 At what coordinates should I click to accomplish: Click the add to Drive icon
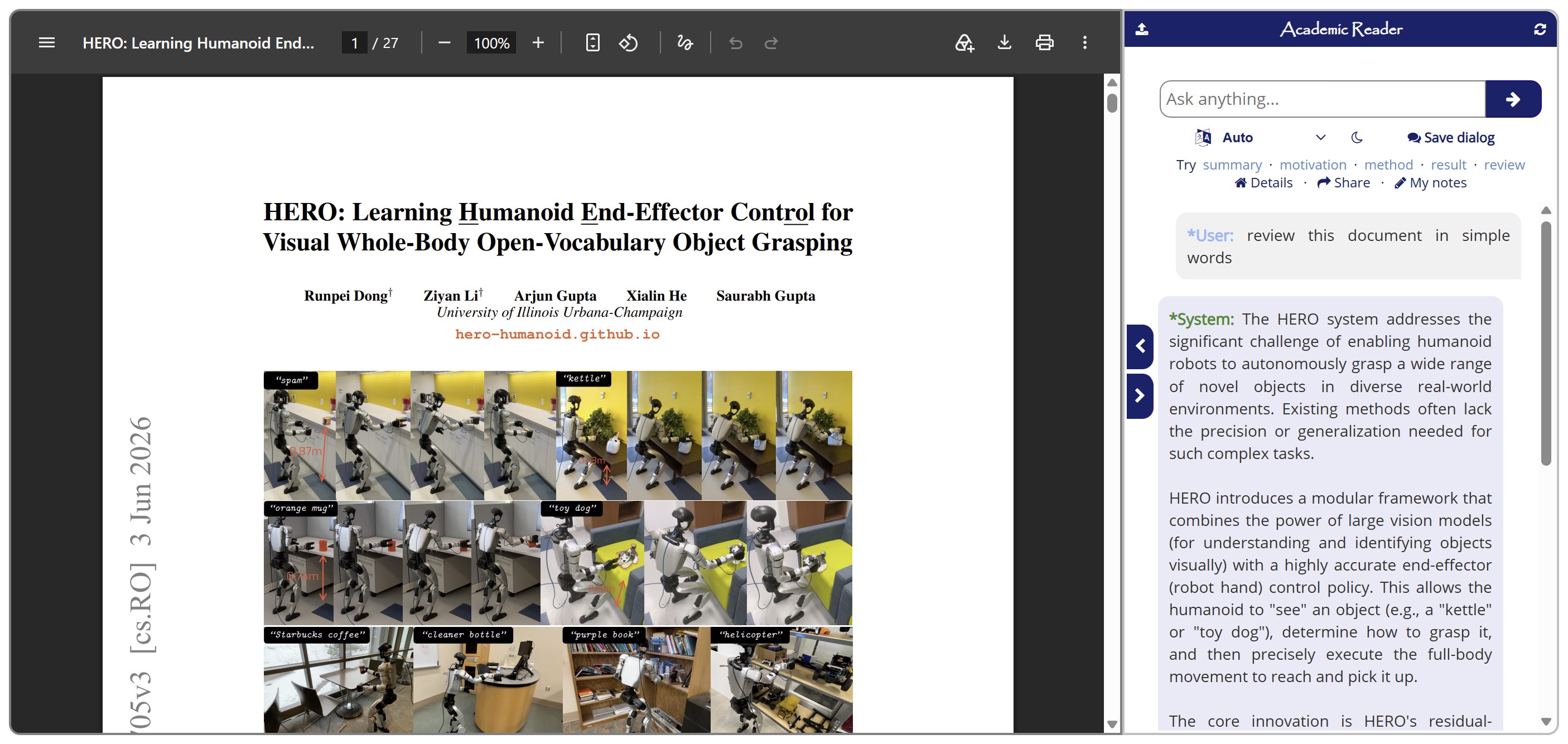click(964, 42)
